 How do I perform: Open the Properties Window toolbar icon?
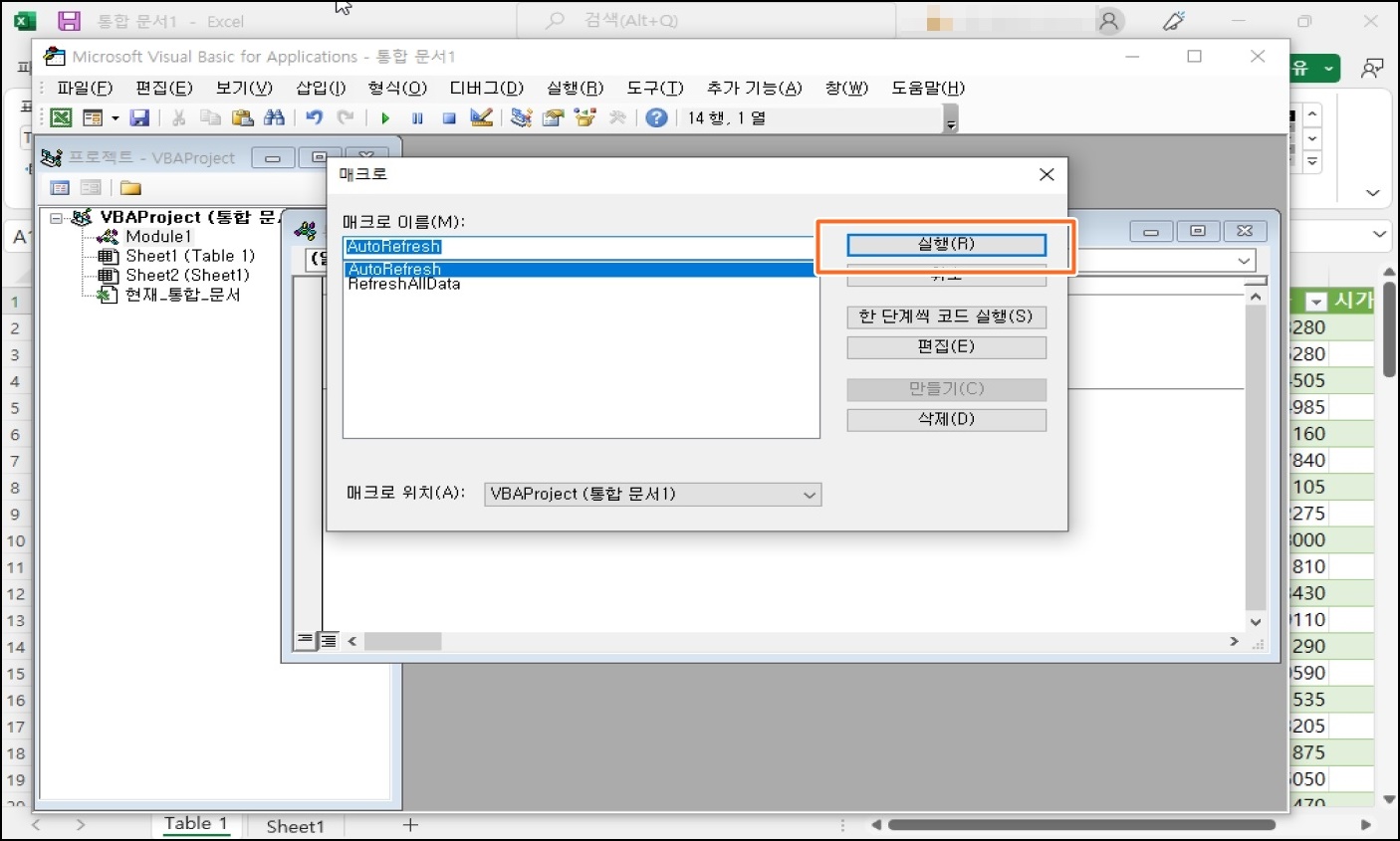[x=553, y=118]
